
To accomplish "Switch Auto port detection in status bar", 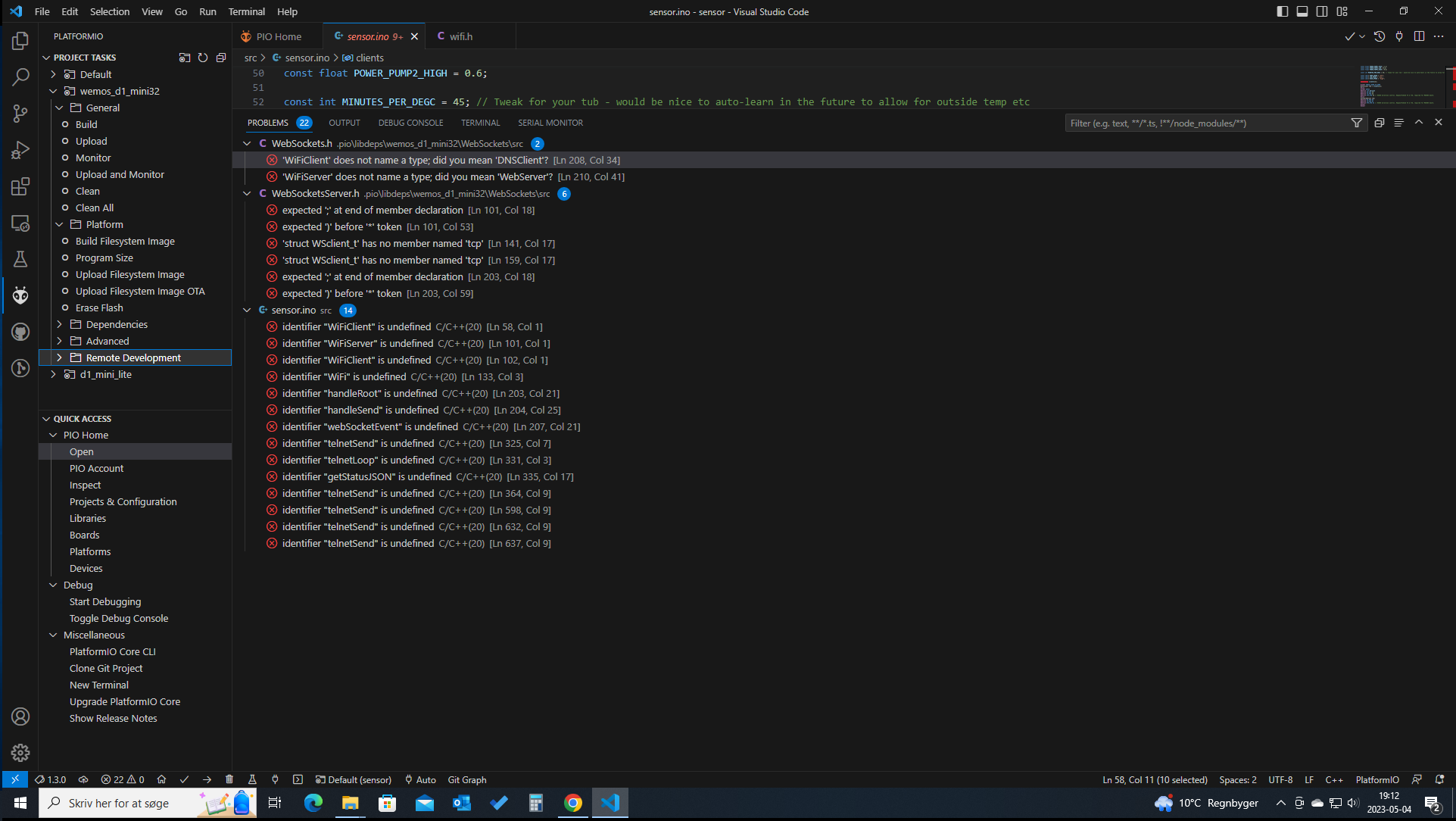I will [419, 779].
